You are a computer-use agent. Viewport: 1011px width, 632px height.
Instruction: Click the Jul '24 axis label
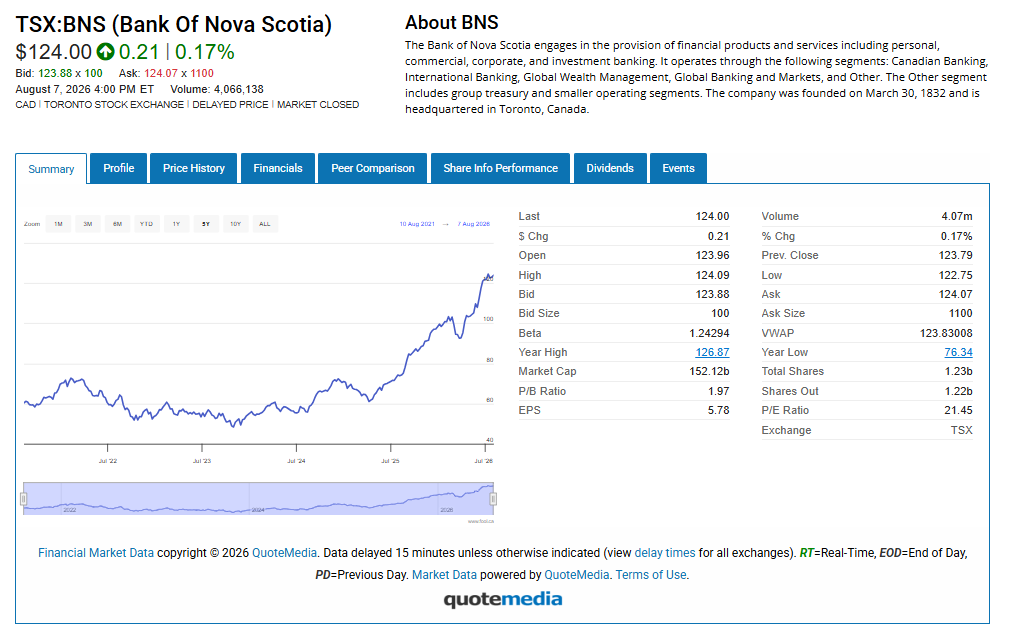coord(296,461)
